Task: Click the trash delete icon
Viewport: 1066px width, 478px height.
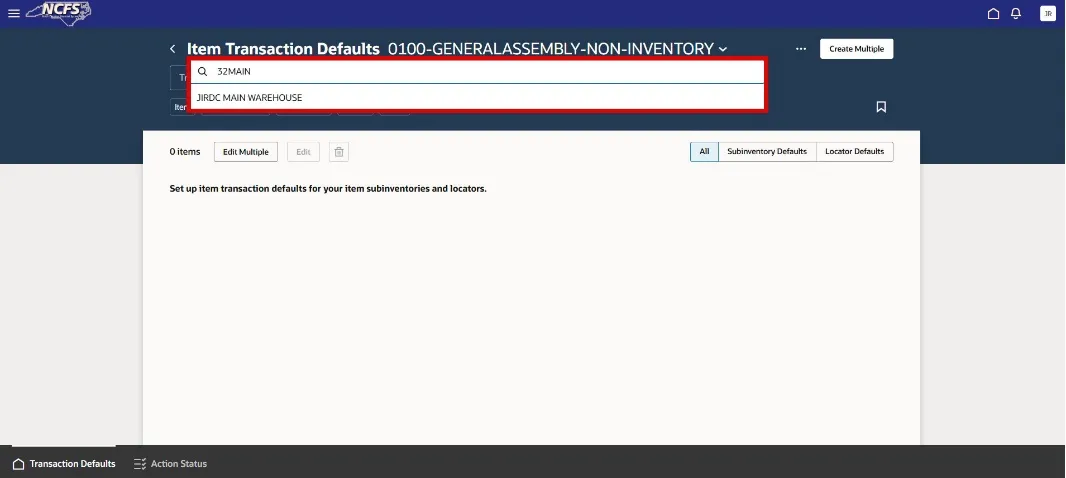Action: tap(339, 152)
